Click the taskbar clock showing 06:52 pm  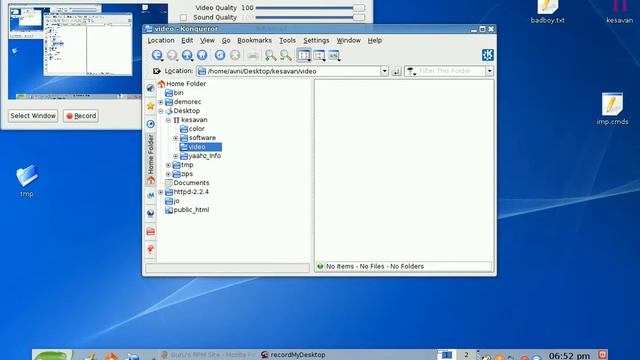click(x=569, y=356)
